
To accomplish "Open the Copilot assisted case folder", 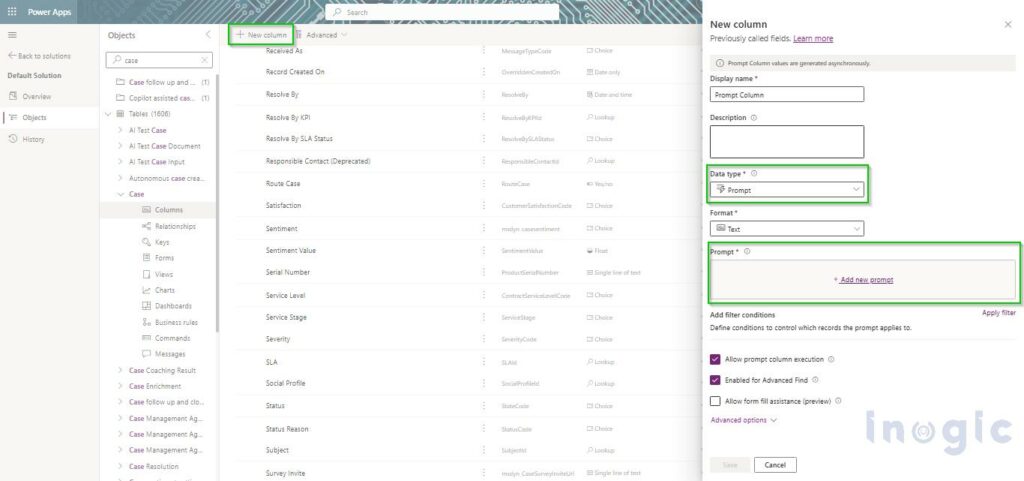I will pyautogui.click(x=162, y=98).
